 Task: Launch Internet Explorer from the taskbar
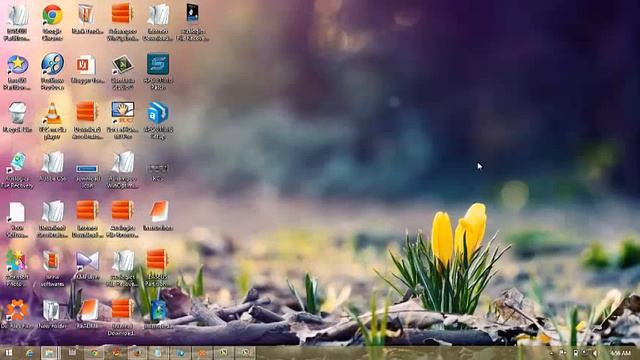point(30,353)
